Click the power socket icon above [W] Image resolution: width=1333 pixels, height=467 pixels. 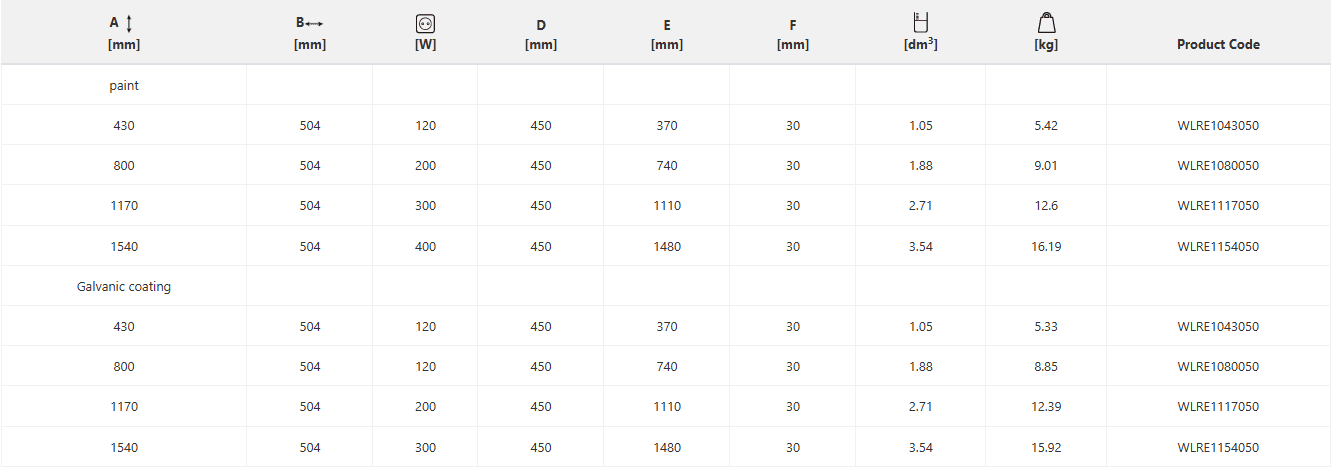425,23
